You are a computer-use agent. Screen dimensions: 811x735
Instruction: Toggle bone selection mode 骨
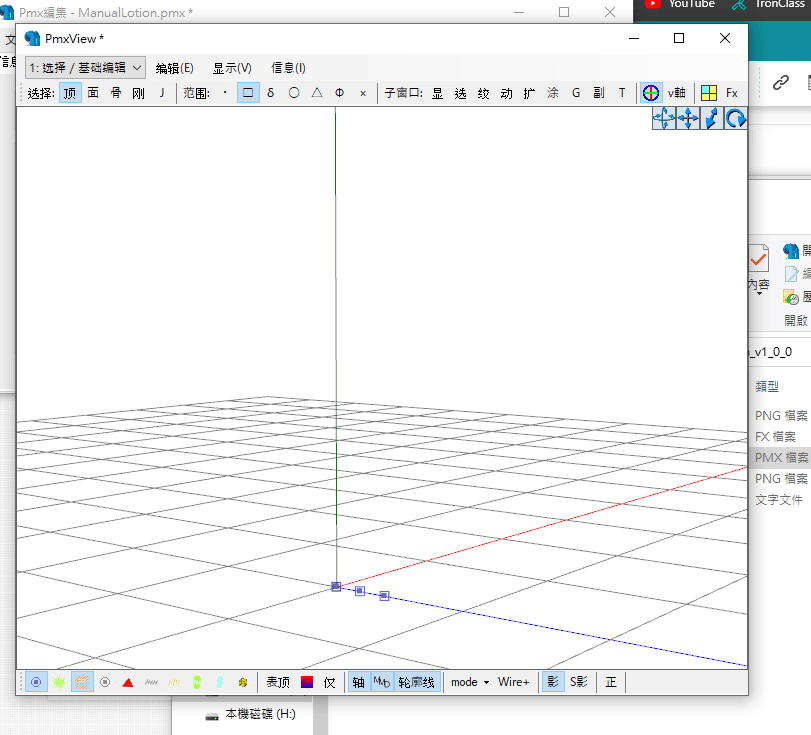[116, 93]
